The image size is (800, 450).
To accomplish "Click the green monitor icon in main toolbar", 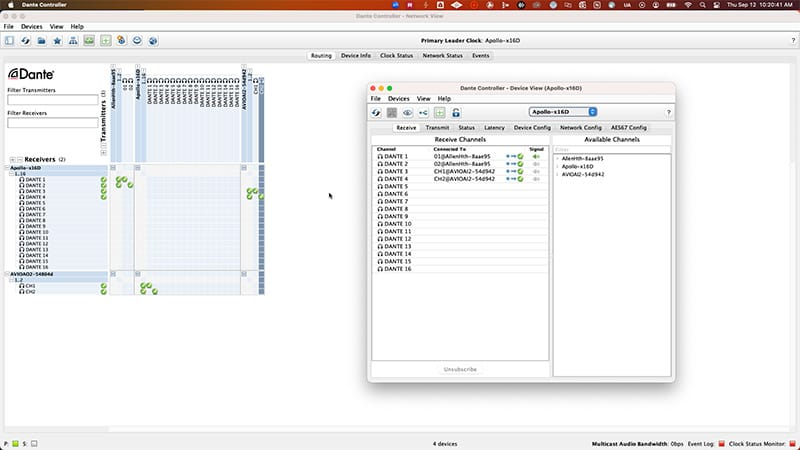I will coord(89,40).
